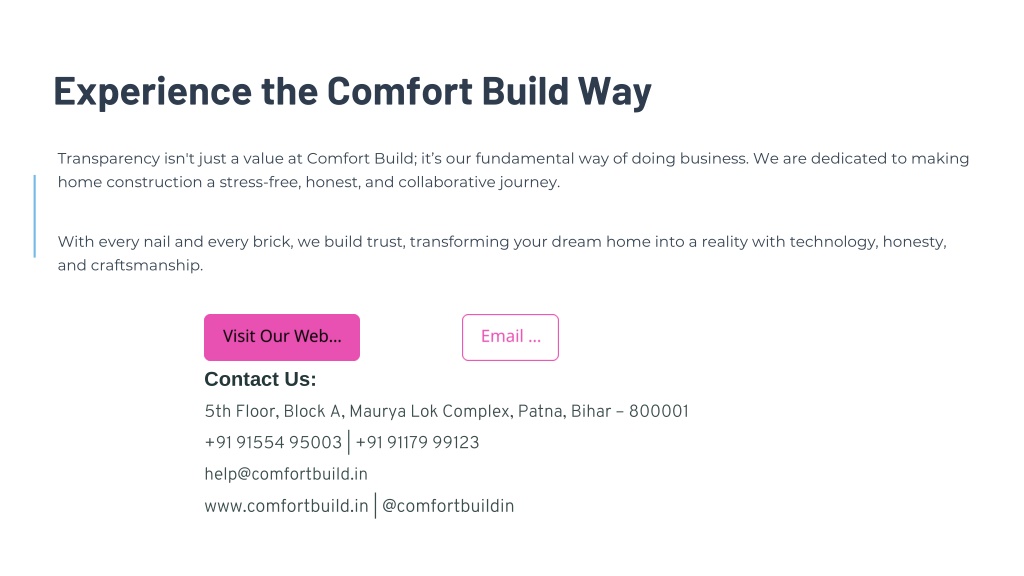
Task: Click the divider between website and handle
Action: [x=376, y=506]
